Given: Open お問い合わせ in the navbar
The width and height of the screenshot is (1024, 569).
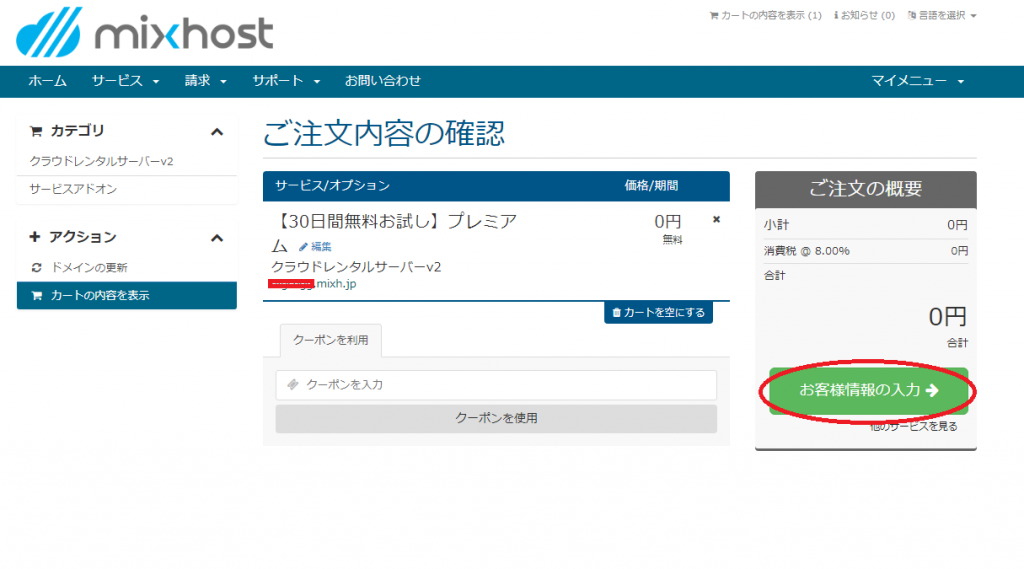Looking at the screenshot, I should (x=383, y=81).
